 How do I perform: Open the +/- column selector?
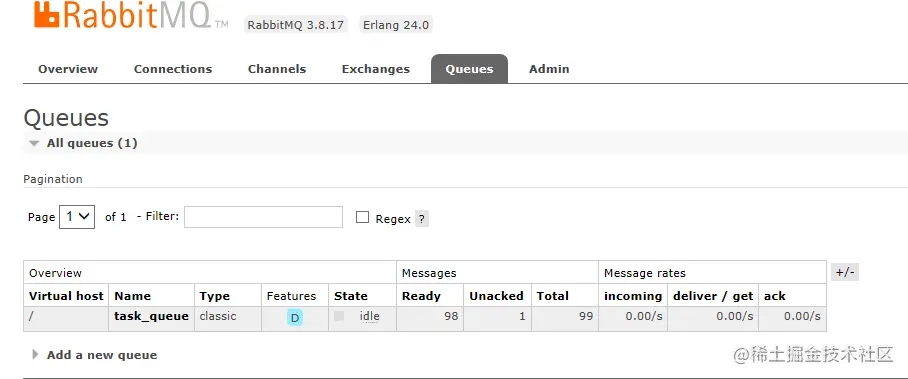tap(845, 272)
